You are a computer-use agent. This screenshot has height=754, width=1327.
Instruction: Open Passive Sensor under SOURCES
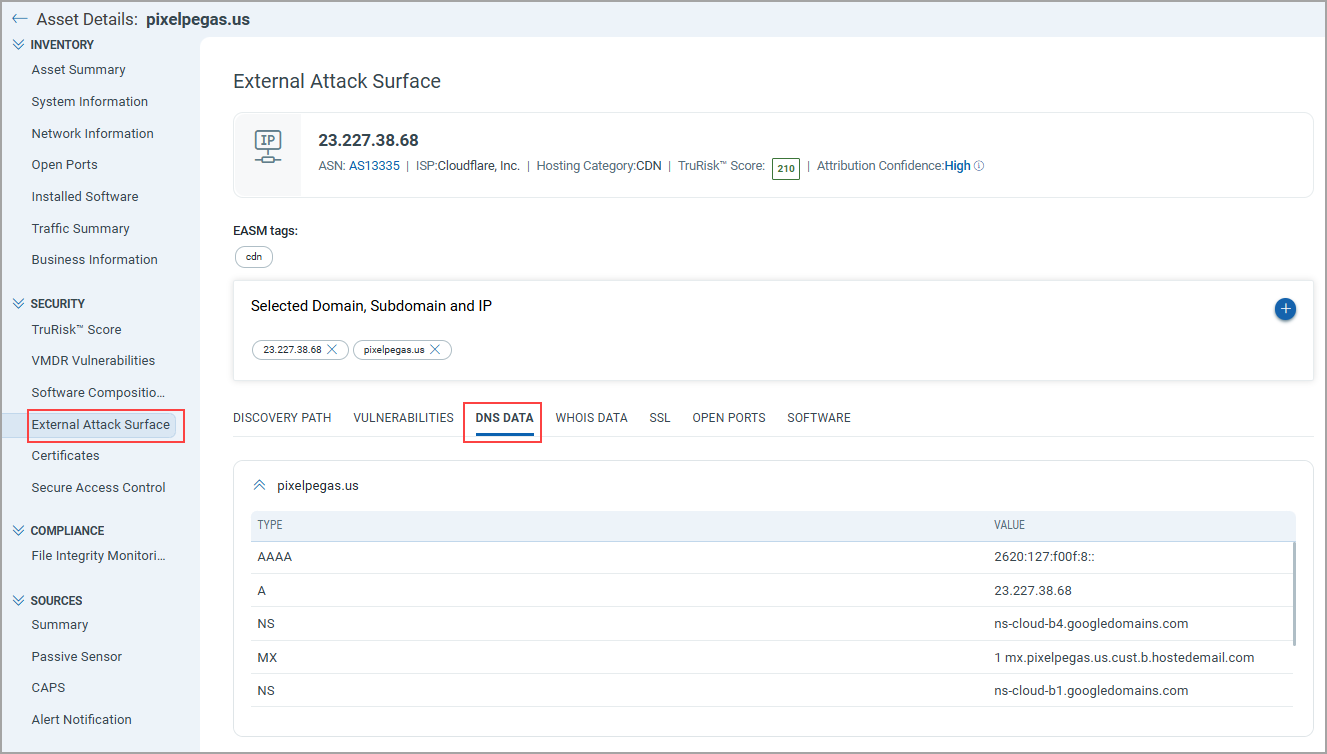click(75, 656)
